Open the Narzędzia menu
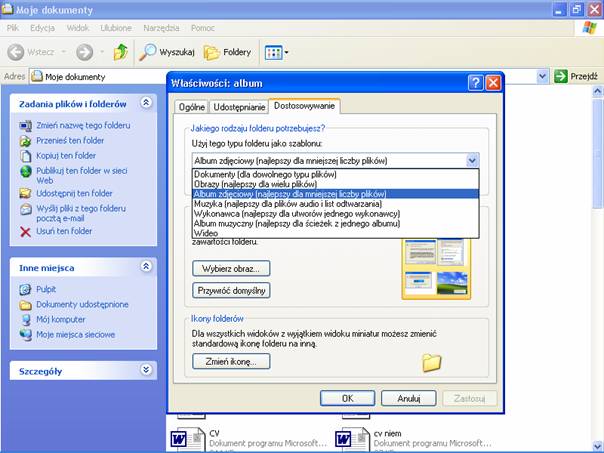The image size is (604, 453). point(160,28)
